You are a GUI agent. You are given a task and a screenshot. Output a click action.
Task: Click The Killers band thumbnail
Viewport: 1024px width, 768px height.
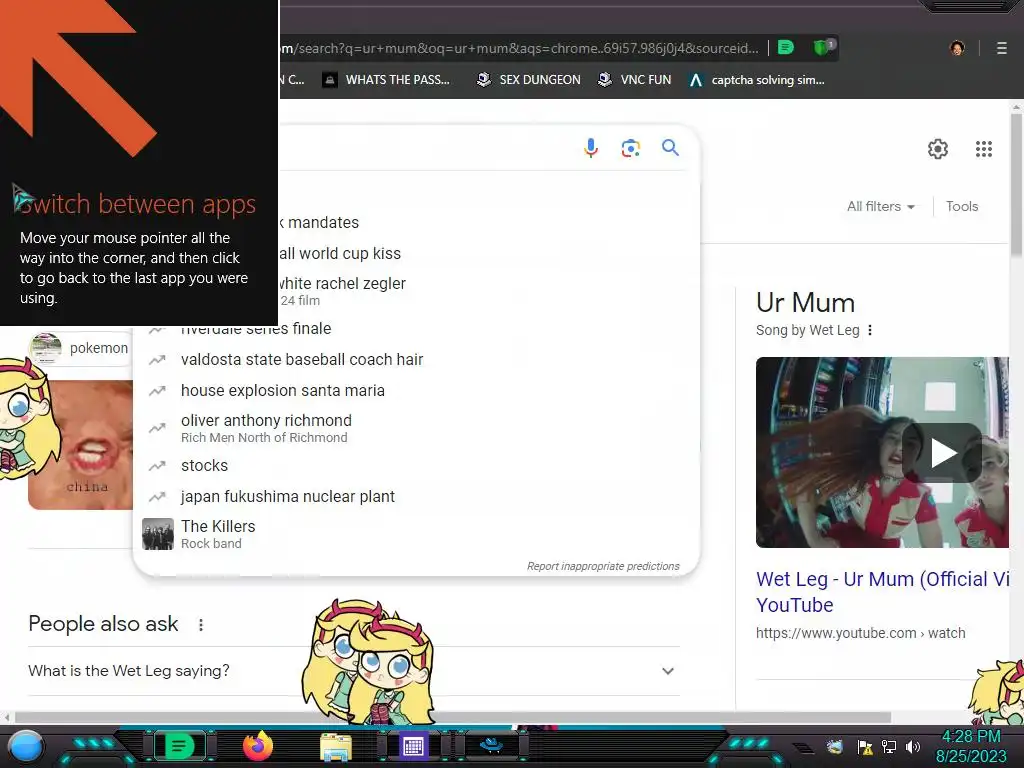pos(158,534)
